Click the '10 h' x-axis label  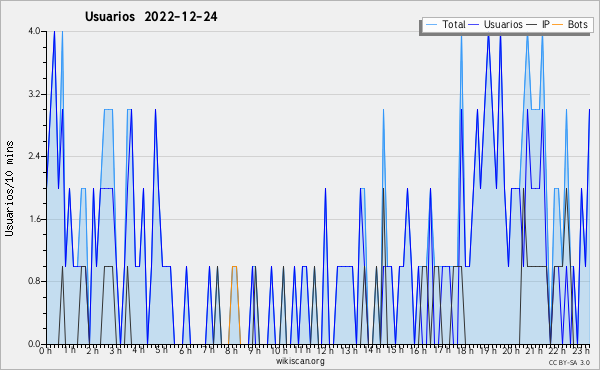pyautogui.click(x=279, y=350)
